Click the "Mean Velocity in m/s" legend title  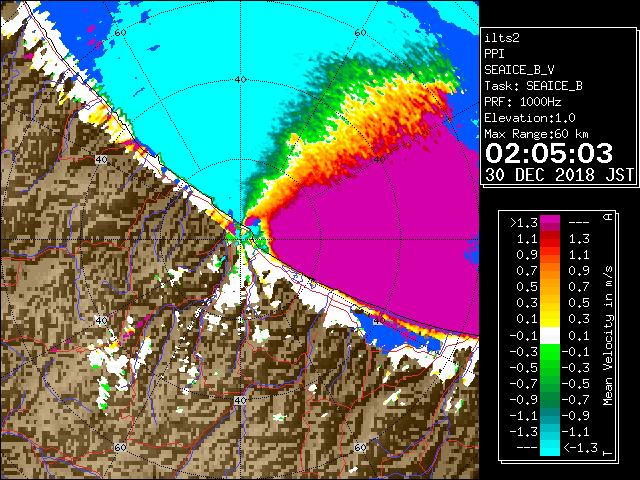[608, 335]
